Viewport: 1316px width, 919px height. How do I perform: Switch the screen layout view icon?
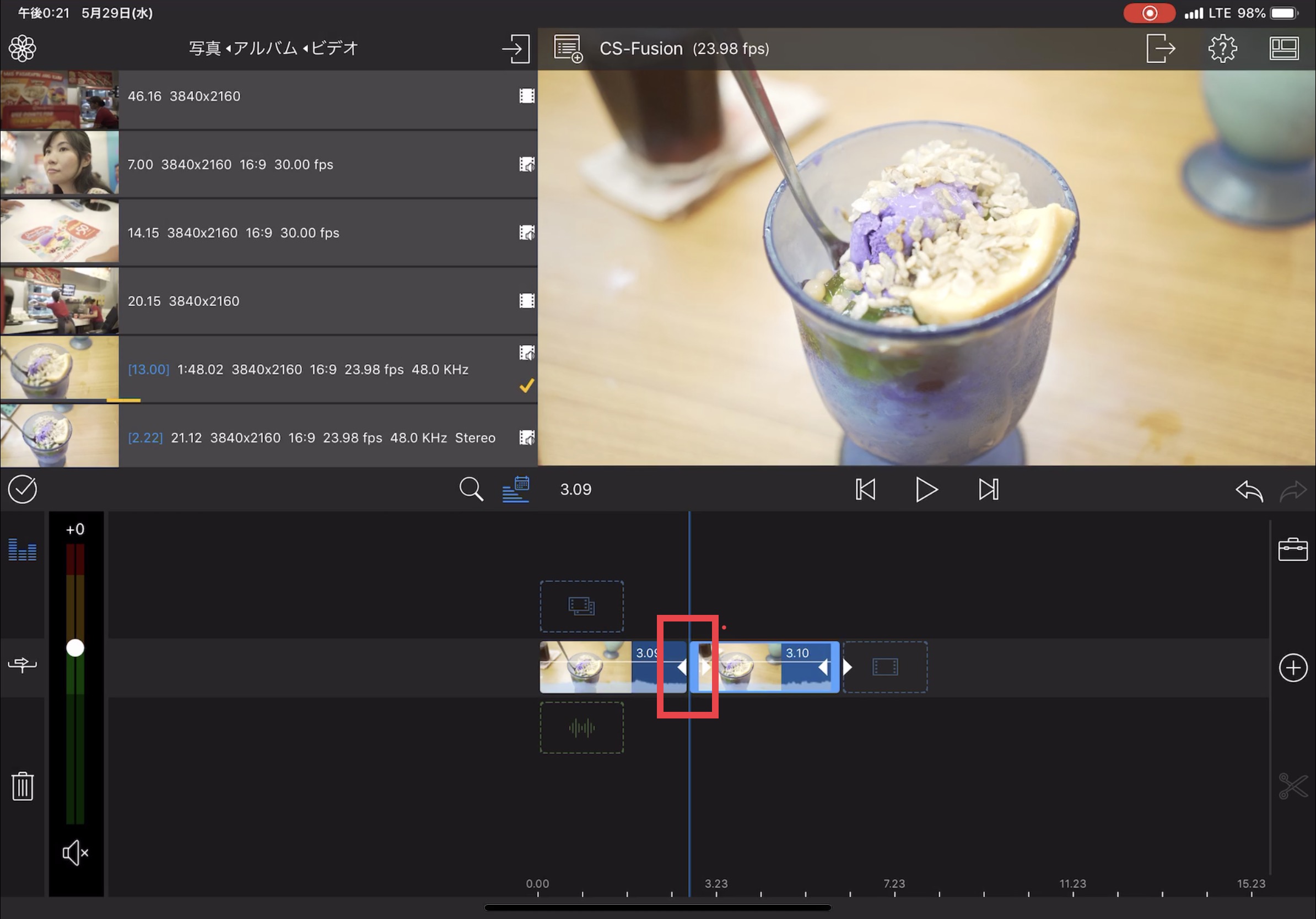point(1284,48)
